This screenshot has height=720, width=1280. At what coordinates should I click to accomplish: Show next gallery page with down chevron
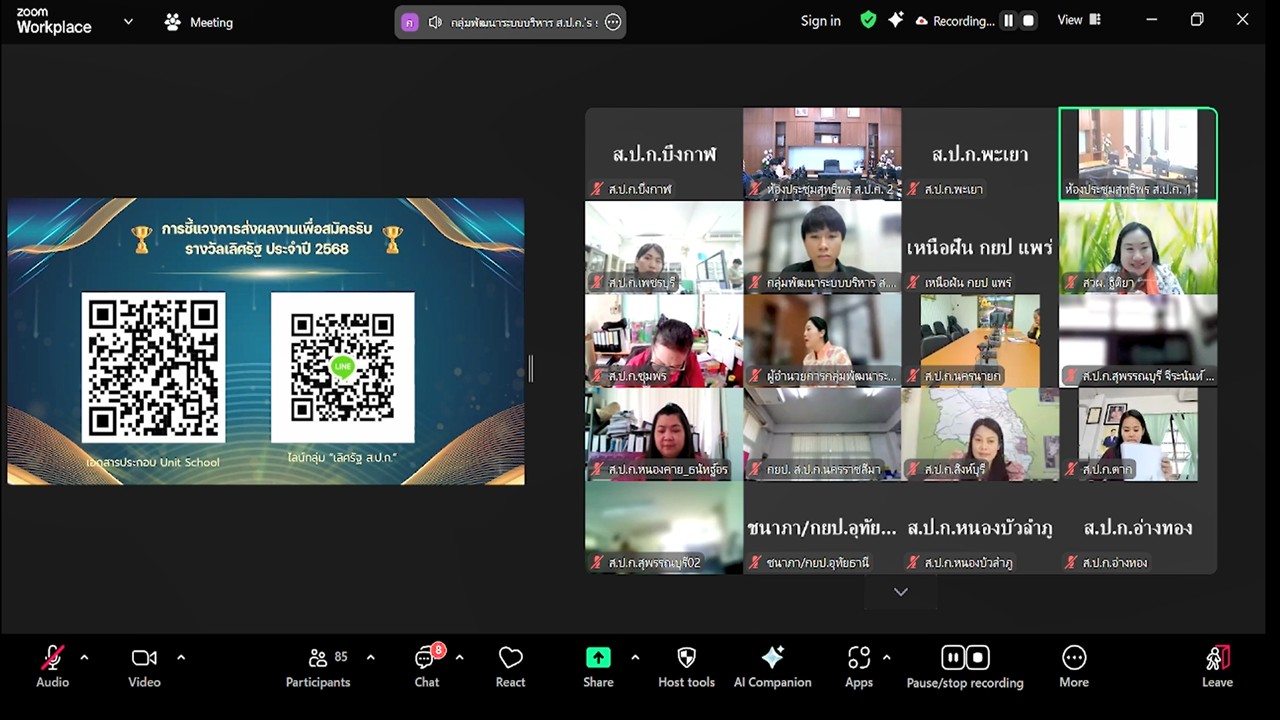point(901,592)
